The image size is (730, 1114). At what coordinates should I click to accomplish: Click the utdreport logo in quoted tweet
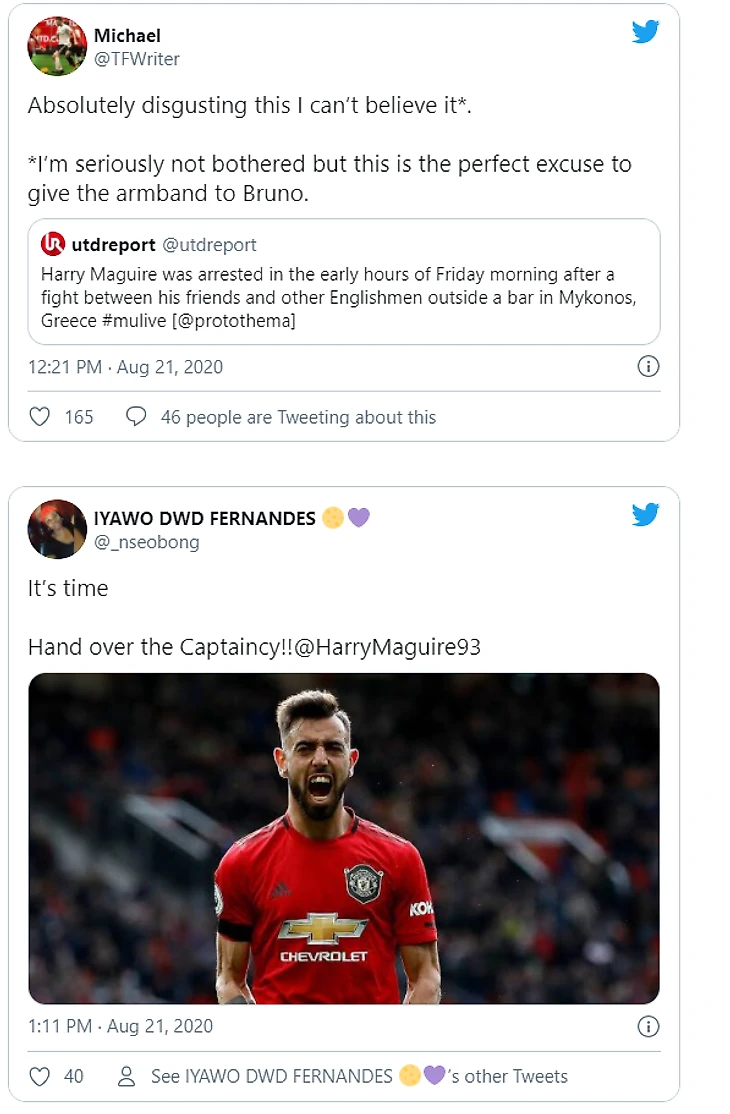click(53, 244)
